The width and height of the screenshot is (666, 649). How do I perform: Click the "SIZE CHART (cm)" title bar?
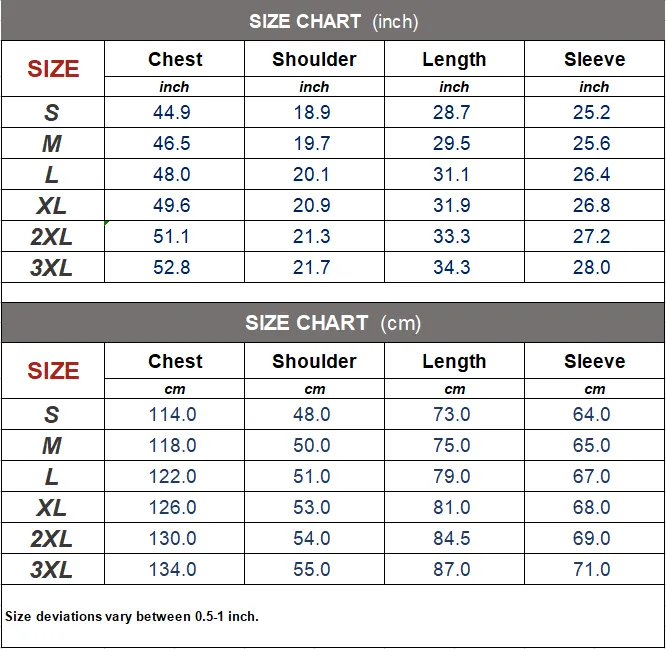coord(333,323)
